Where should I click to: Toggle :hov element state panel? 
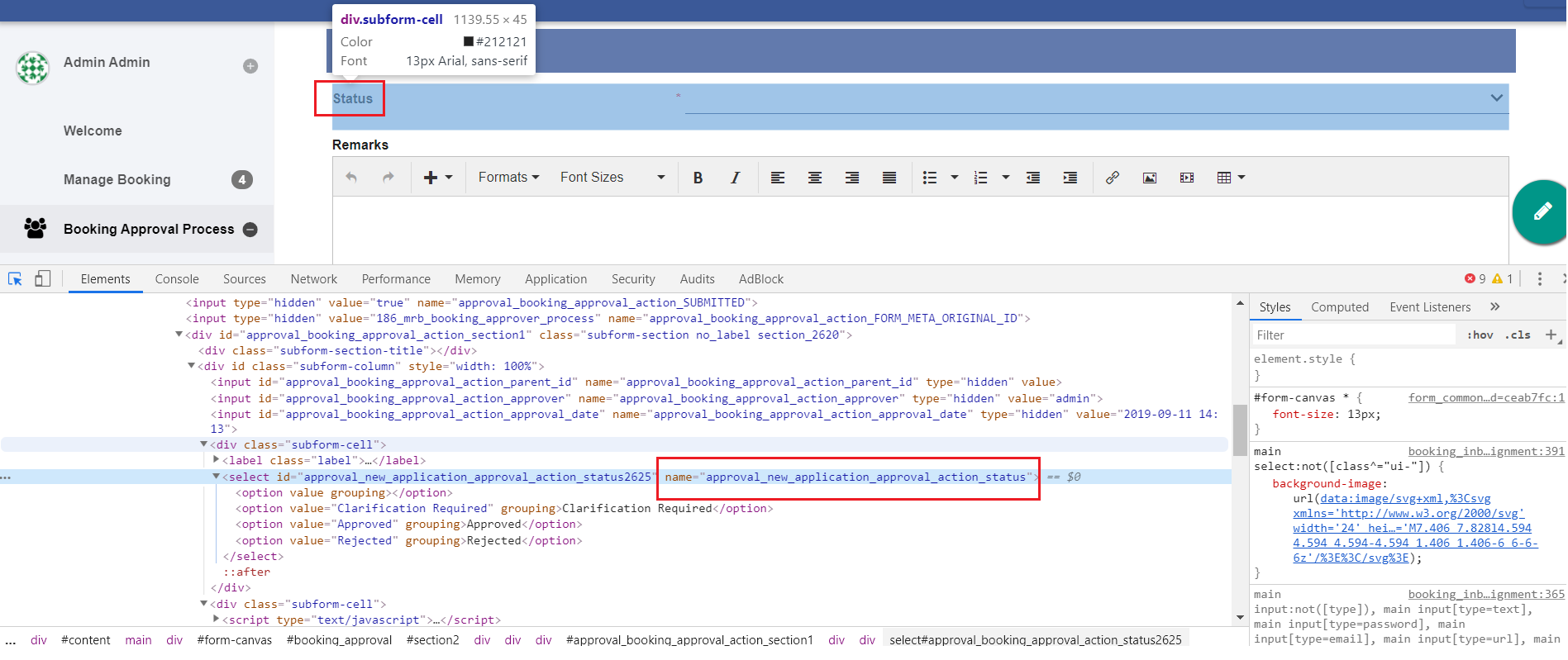point(1480,335)
